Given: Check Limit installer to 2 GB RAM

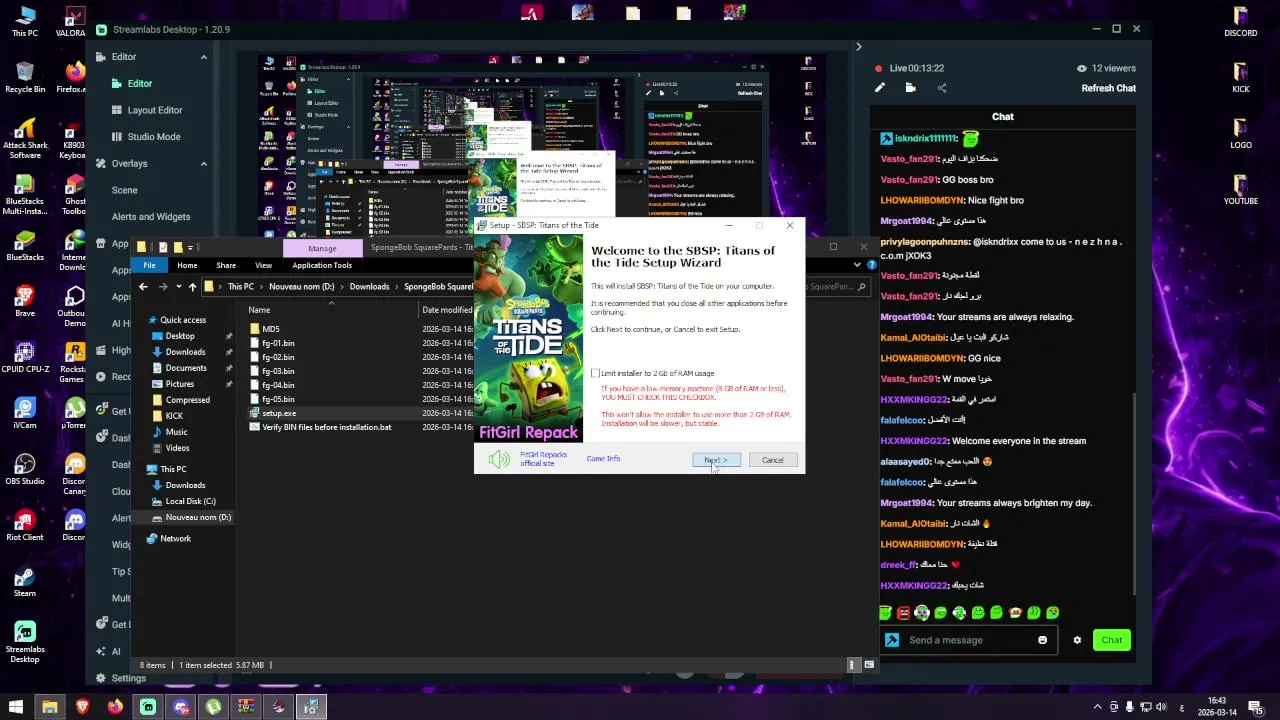Looking at the screenshot, I should [596, 373].
